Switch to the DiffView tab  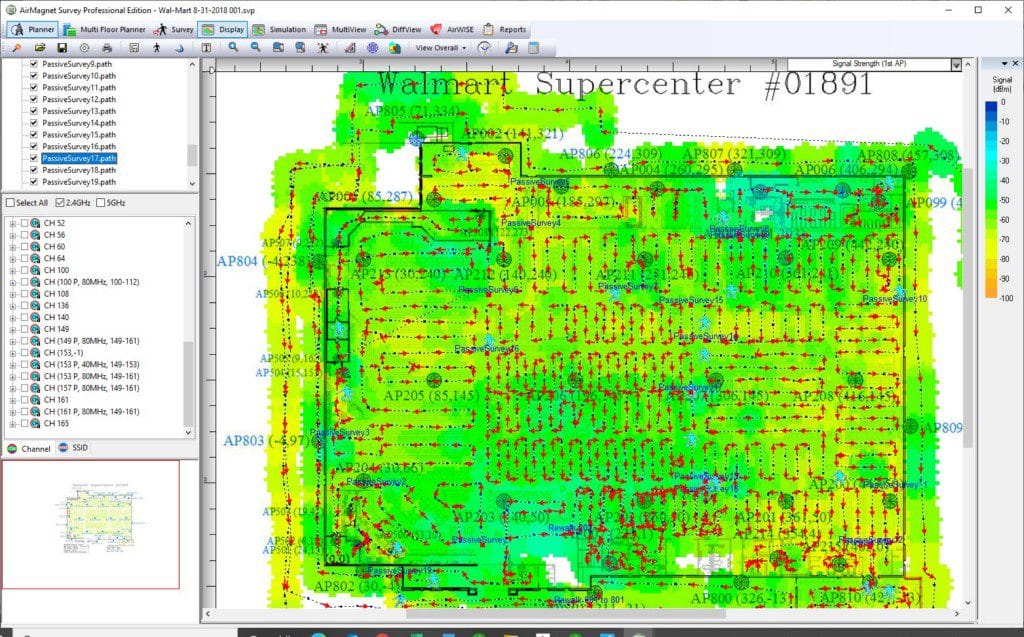click(398, 29)
